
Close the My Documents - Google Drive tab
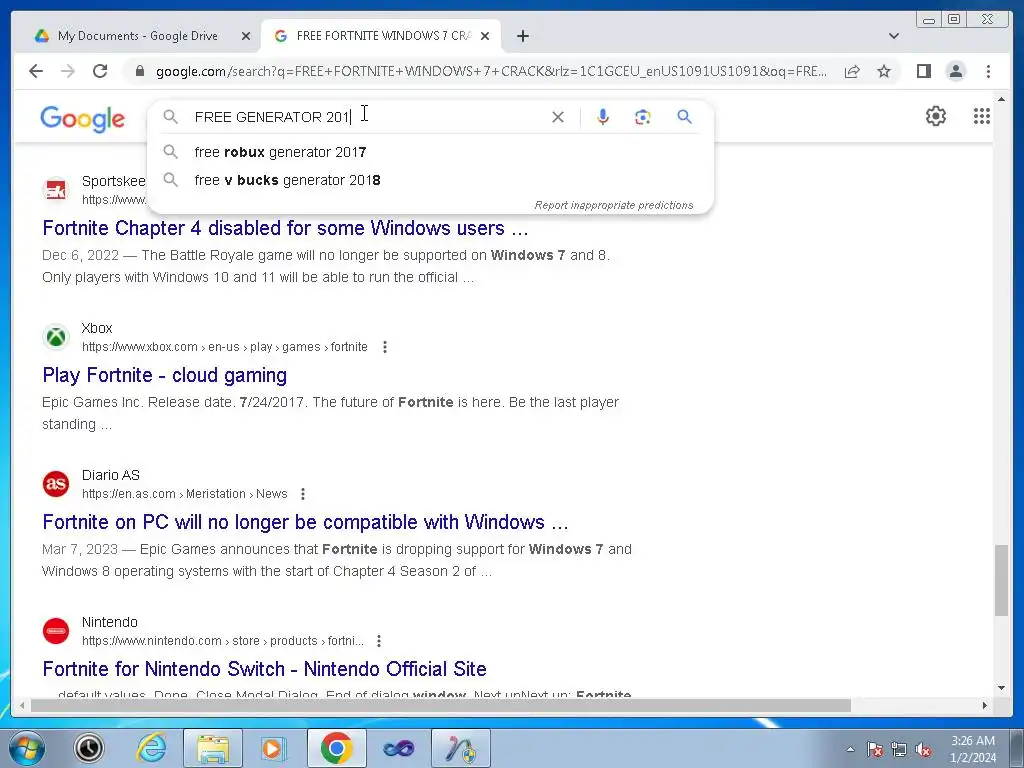[x=246, y=36]
